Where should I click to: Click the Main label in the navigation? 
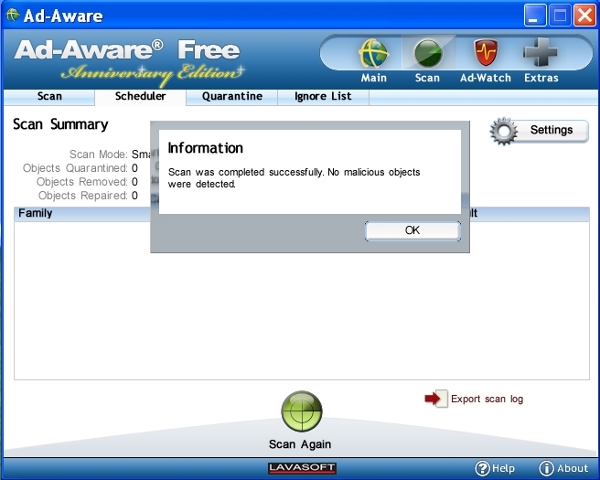coord(373,78)
